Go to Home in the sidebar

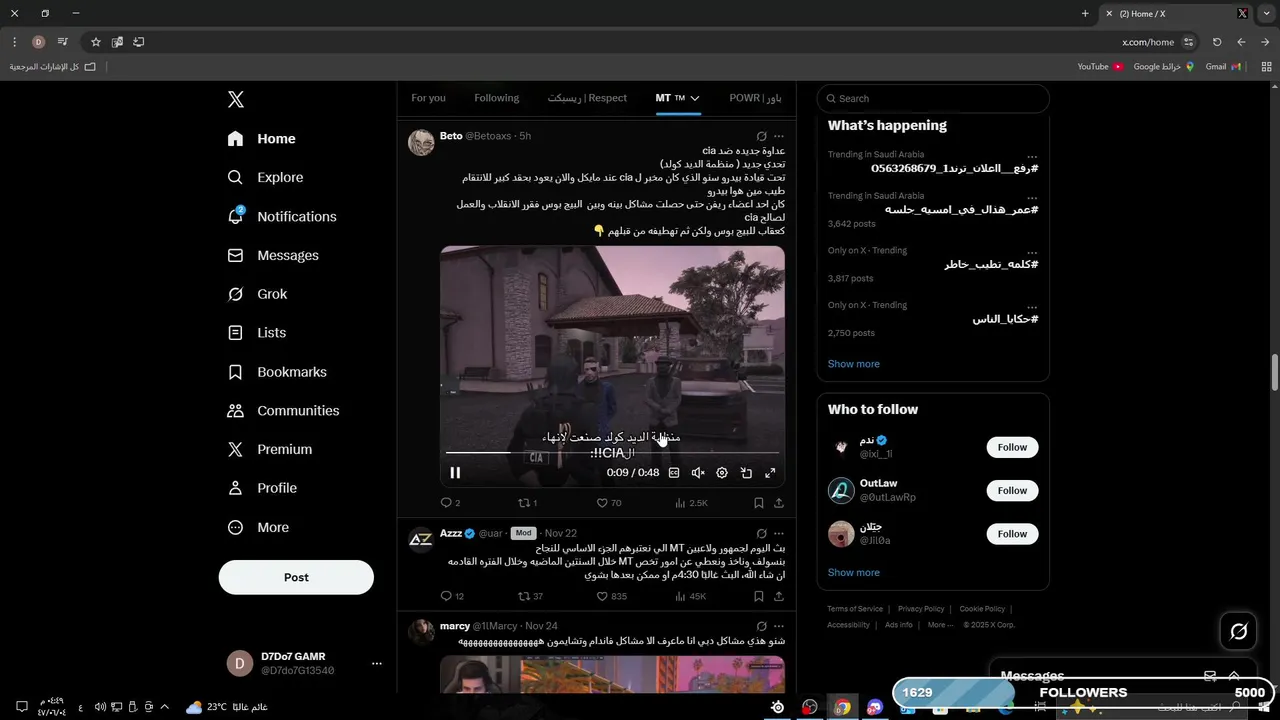(261, 139)
